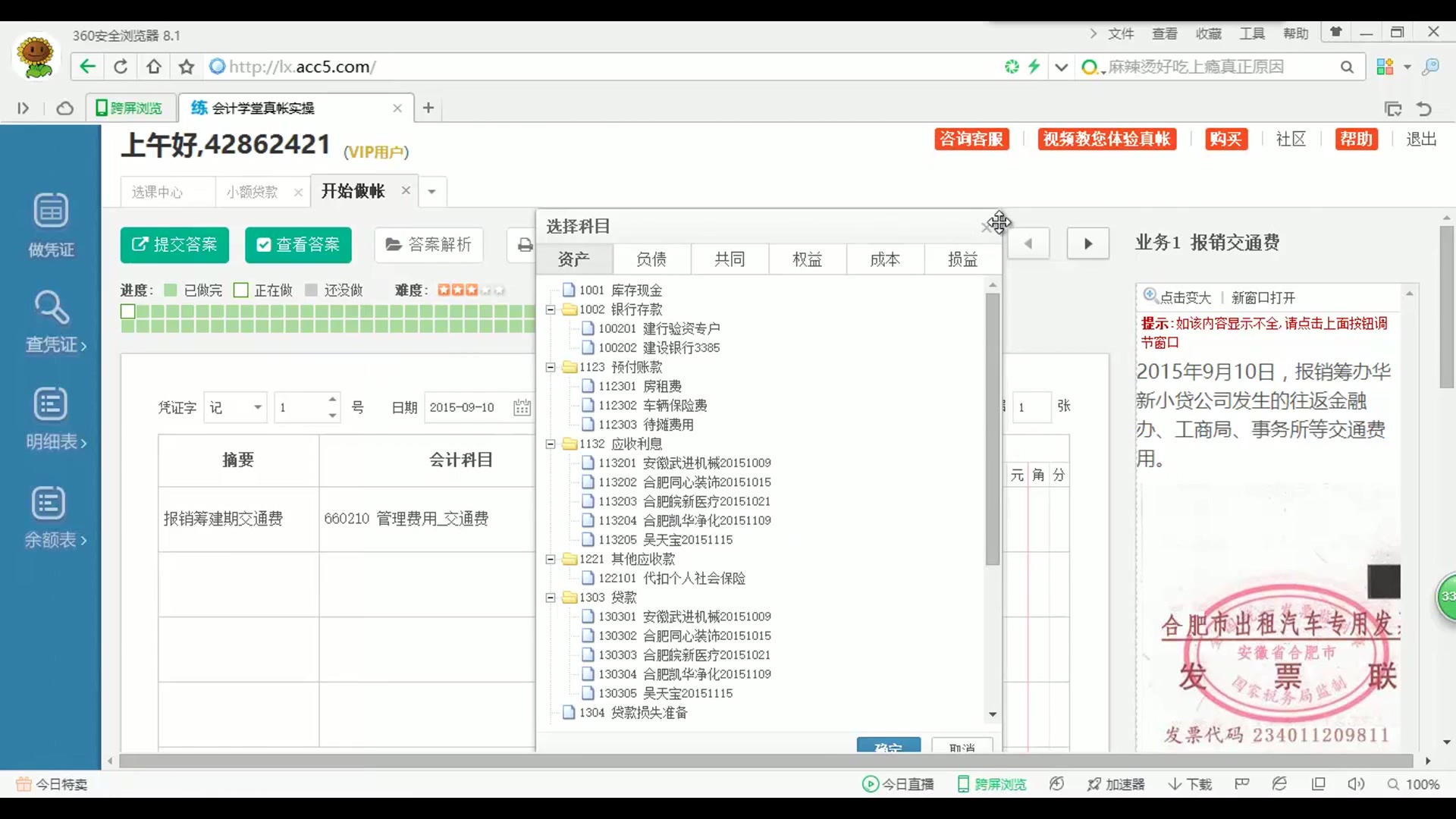This screenshot has width=1456, height=819.
Task: Click the date picker calendar icon
Action: [x=522, y=407]
